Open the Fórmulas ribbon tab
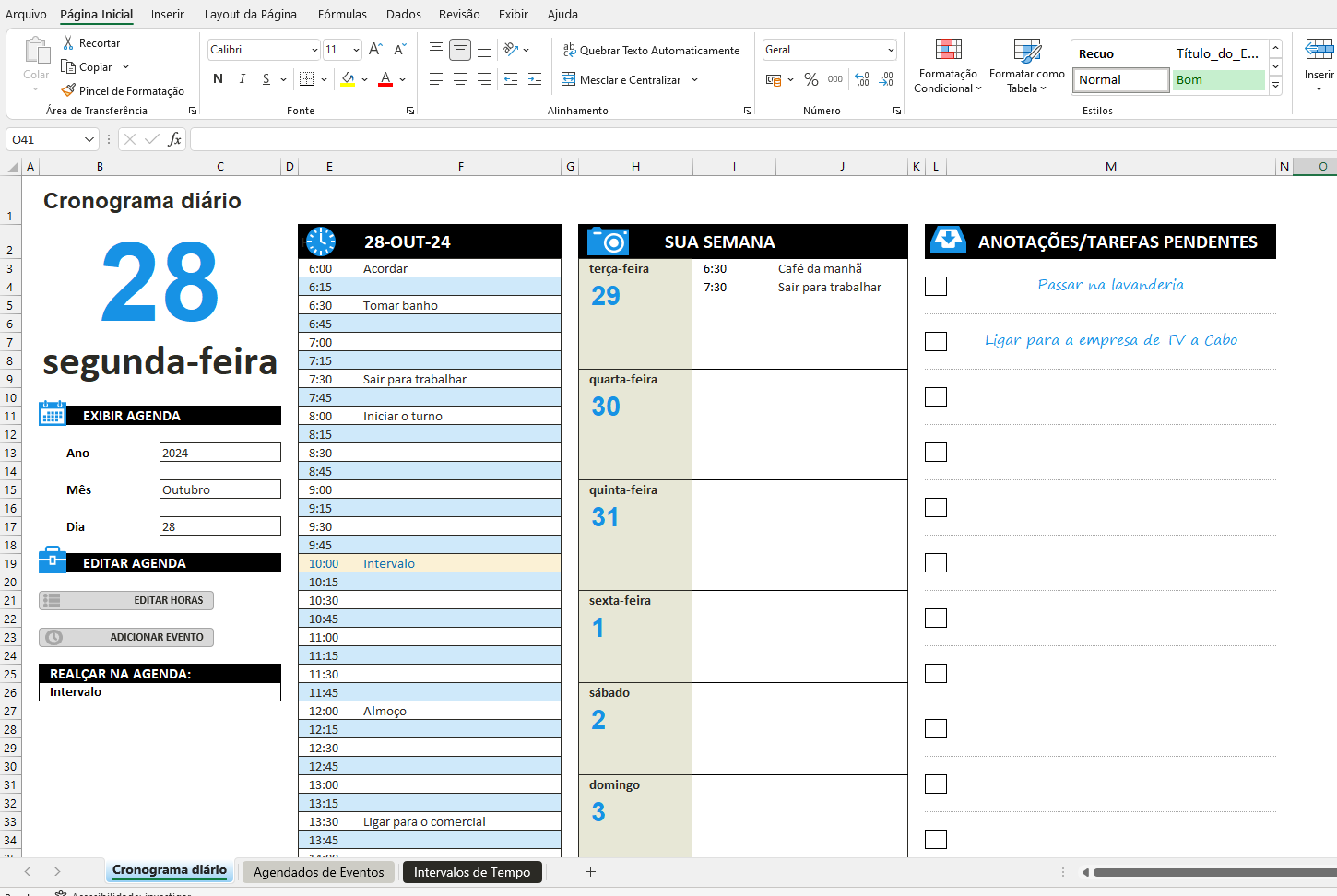The width and height of the screenshot is (1337, 896). pyautogui.click(x=342, y=14)
